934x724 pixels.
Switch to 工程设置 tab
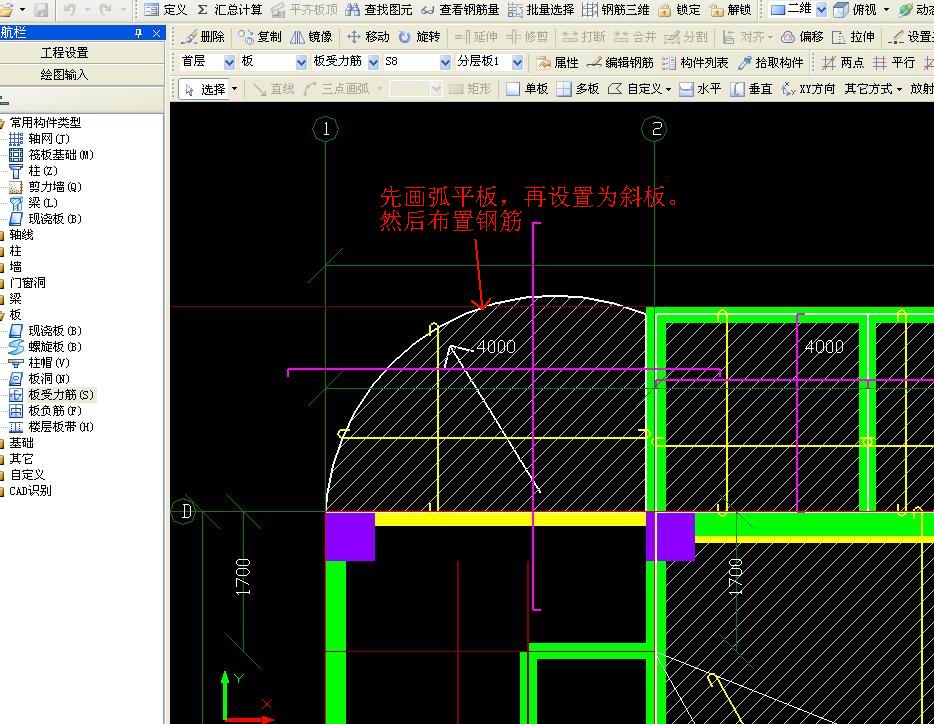tap(64, 53)
